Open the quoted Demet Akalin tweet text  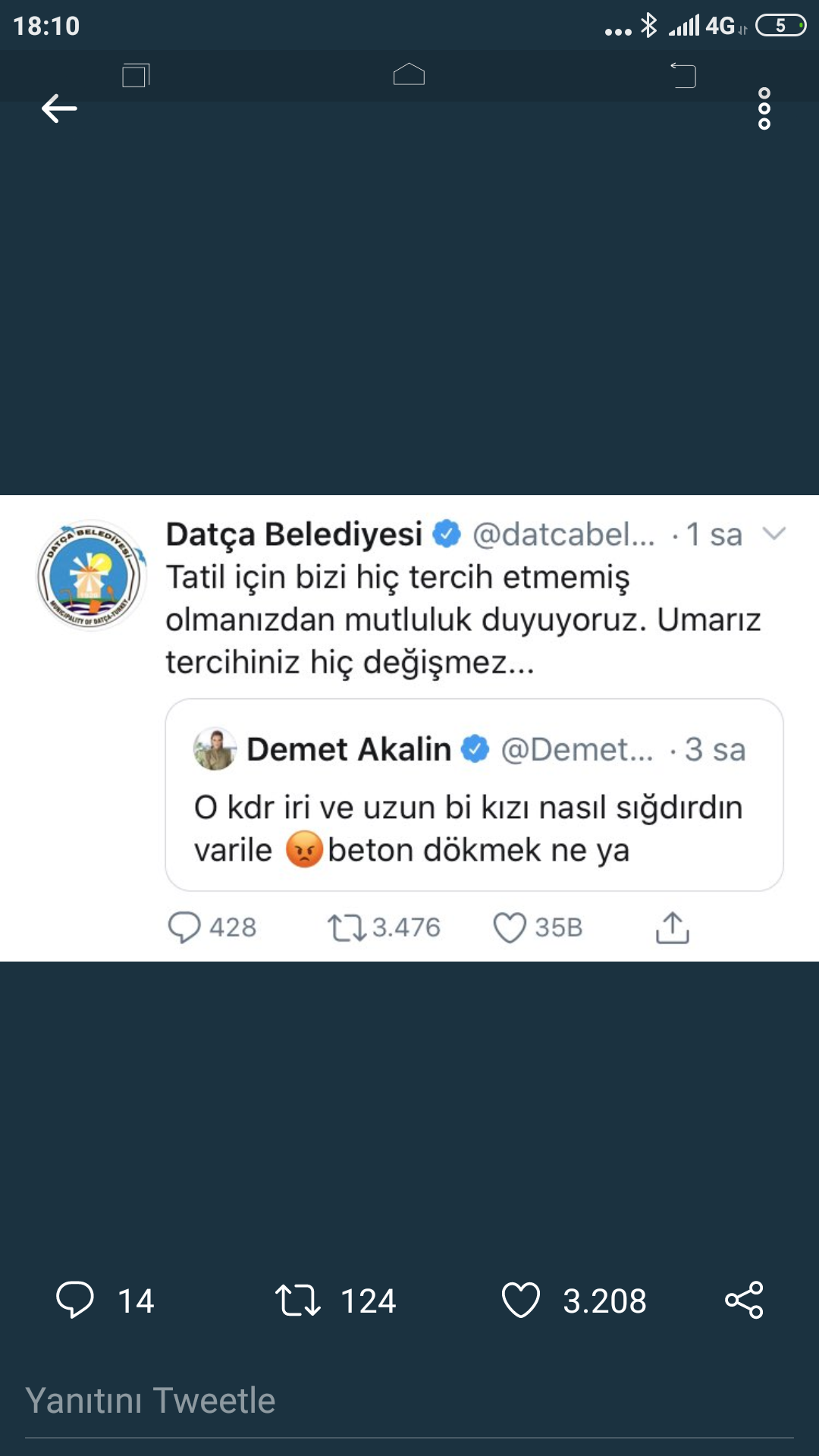tap(468, 828)
